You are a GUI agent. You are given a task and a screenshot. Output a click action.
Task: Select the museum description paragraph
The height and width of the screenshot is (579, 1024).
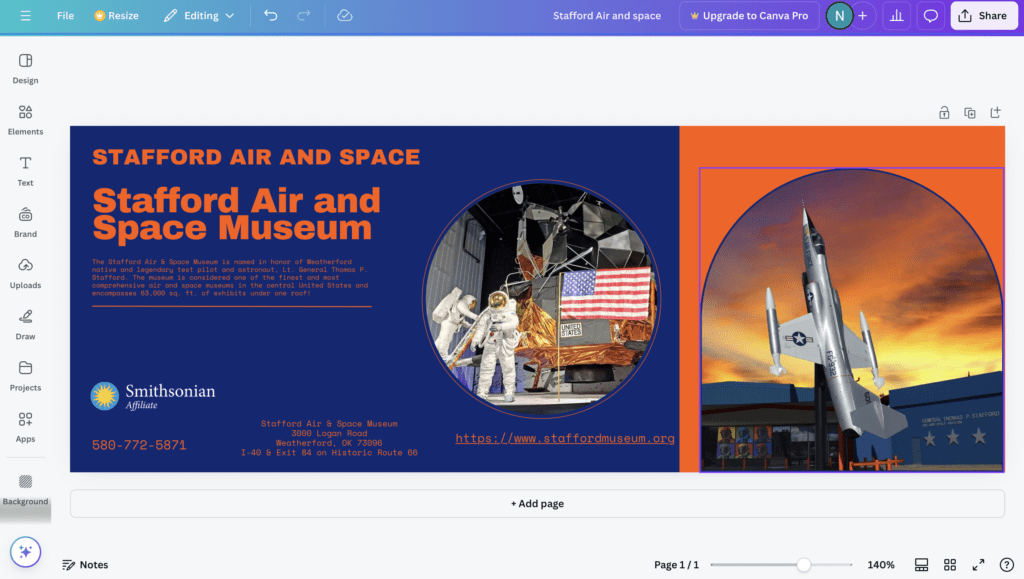point(230,277)
